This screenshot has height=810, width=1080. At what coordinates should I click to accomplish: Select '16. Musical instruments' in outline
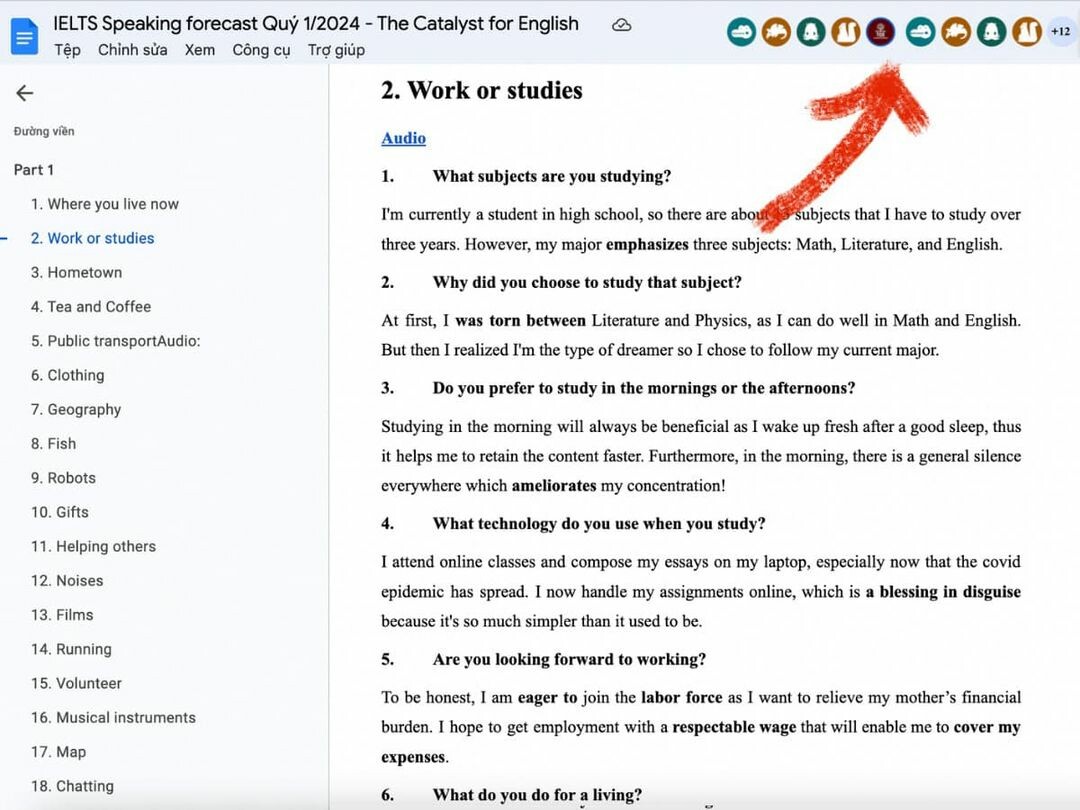tap(113, 717)
